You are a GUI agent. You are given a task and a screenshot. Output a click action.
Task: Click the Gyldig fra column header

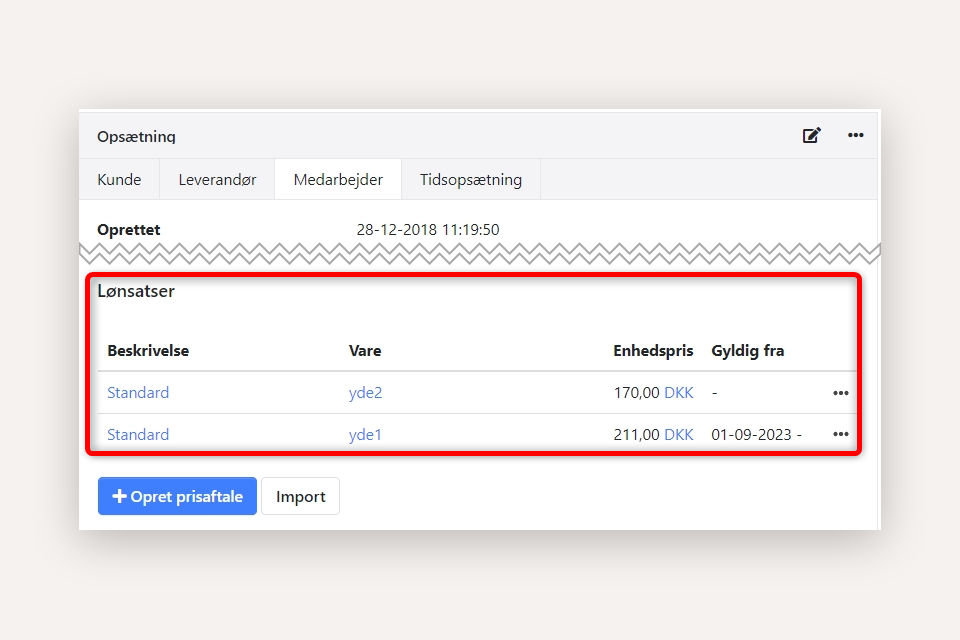click(747, 351)
